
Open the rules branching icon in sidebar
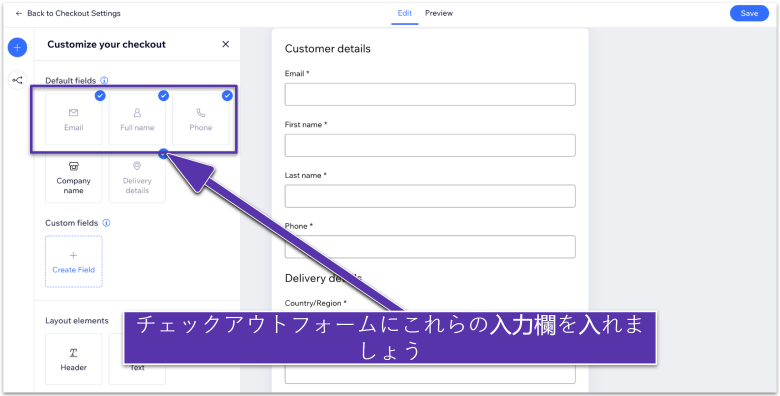point(17,80)
